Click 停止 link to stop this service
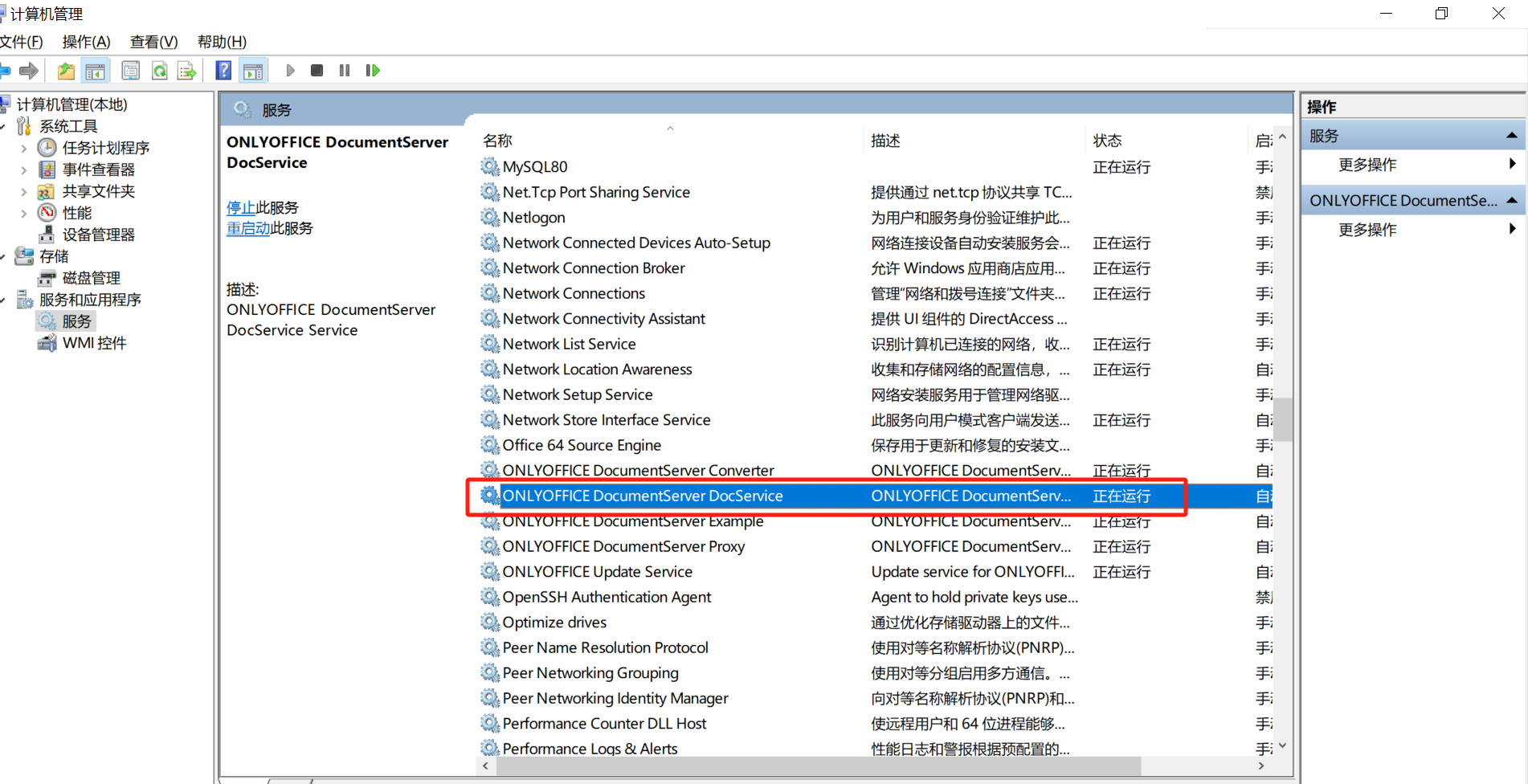The image size is (1528, 784). (x=241, y=208)
